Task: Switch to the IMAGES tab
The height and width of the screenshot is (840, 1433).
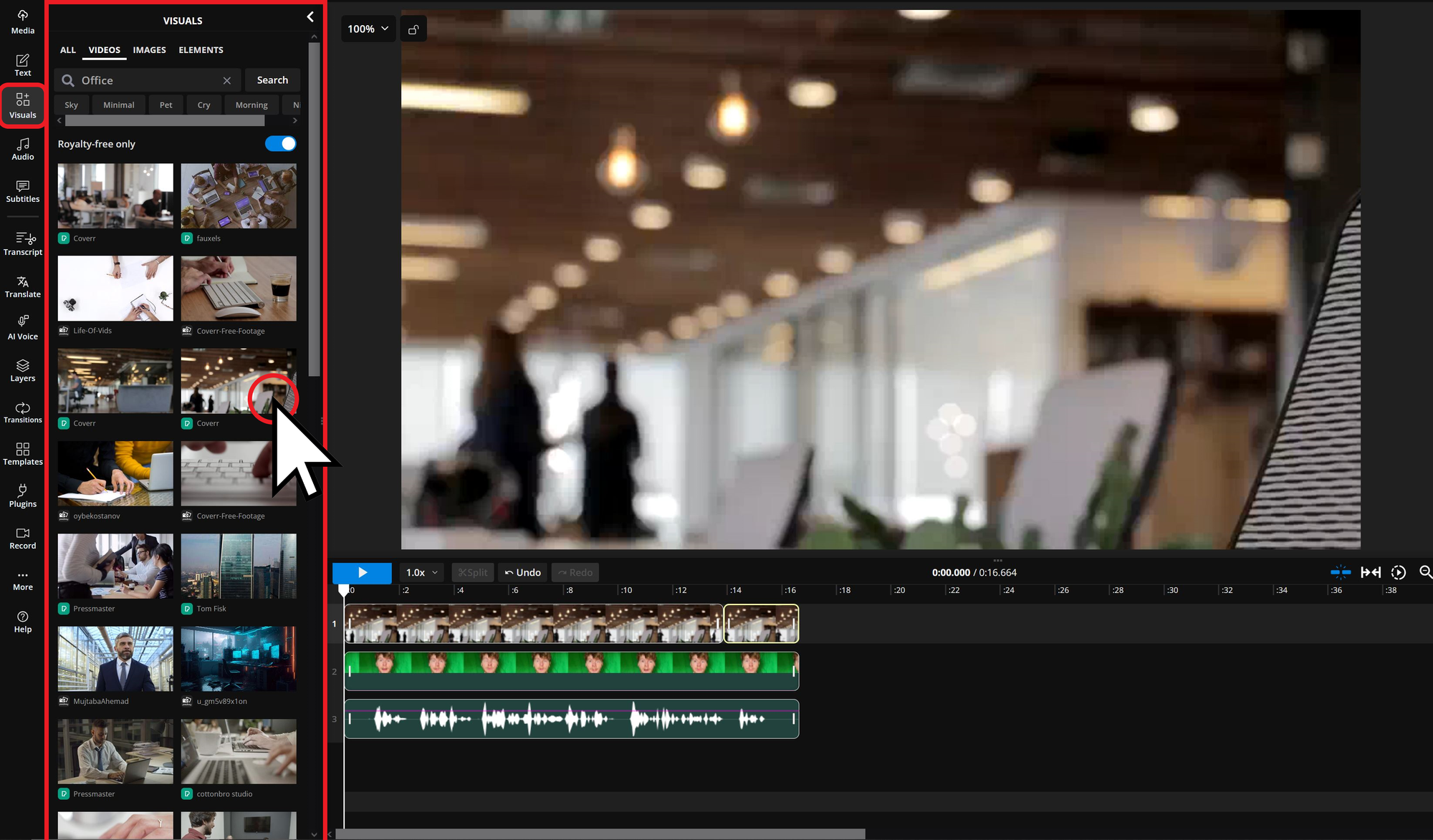Action: 149,49
